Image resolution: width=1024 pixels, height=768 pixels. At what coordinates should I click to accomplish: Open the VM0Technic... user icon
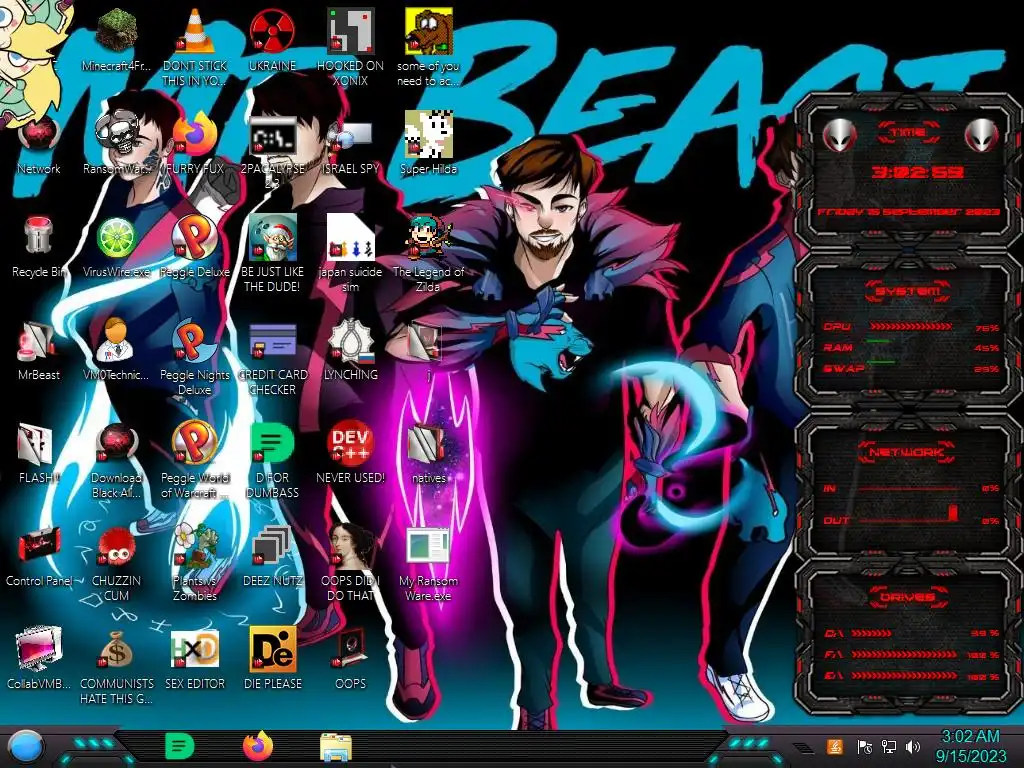pos(117,340)
